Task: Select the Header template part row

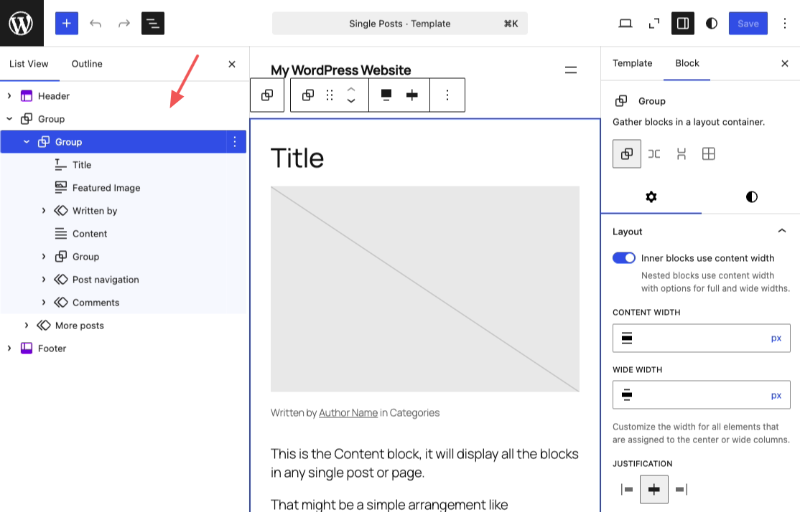Action: [x=122, y=96]
